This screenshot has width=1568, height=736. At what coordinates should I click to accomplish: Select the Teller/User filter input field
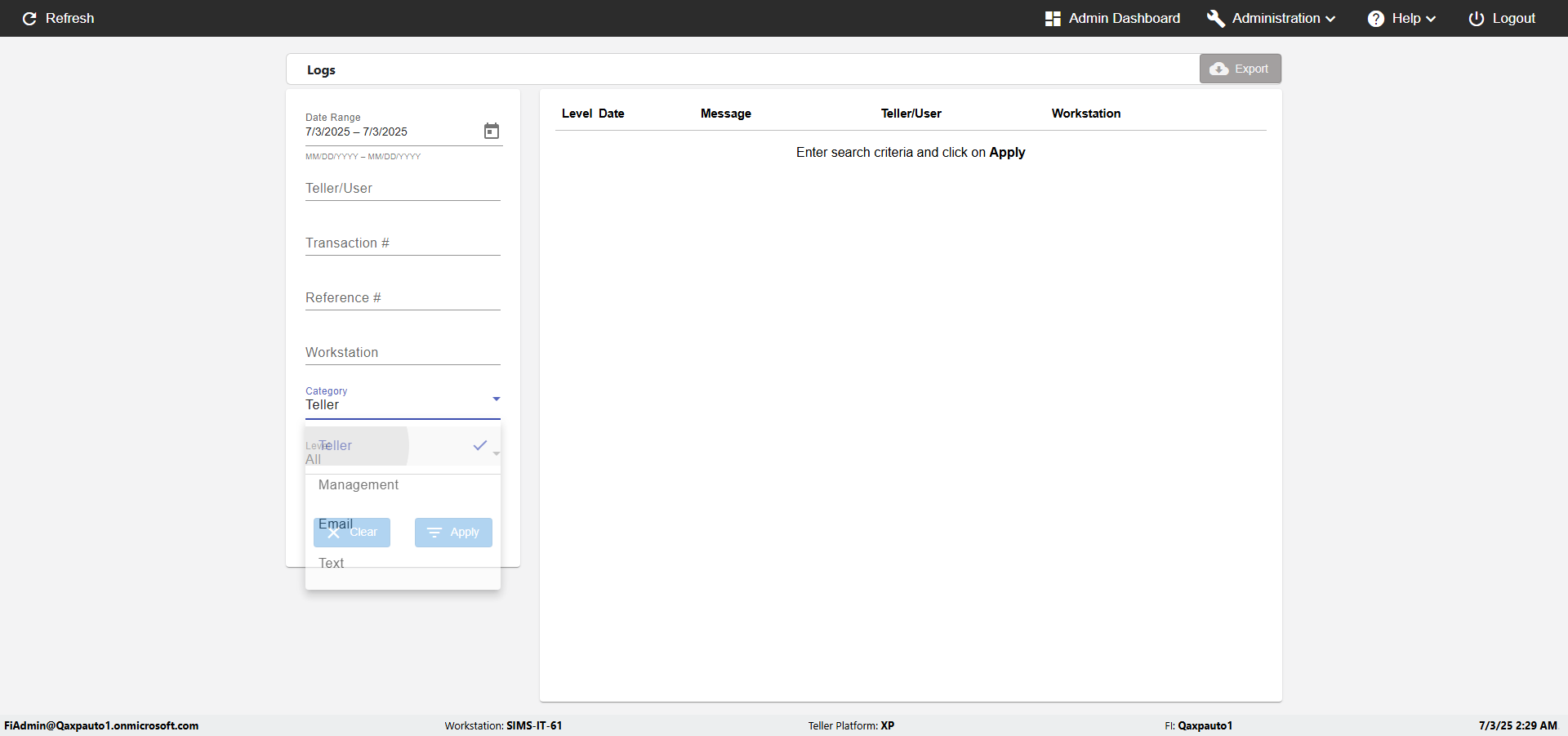pyautogui.click(x=403, y=188)
